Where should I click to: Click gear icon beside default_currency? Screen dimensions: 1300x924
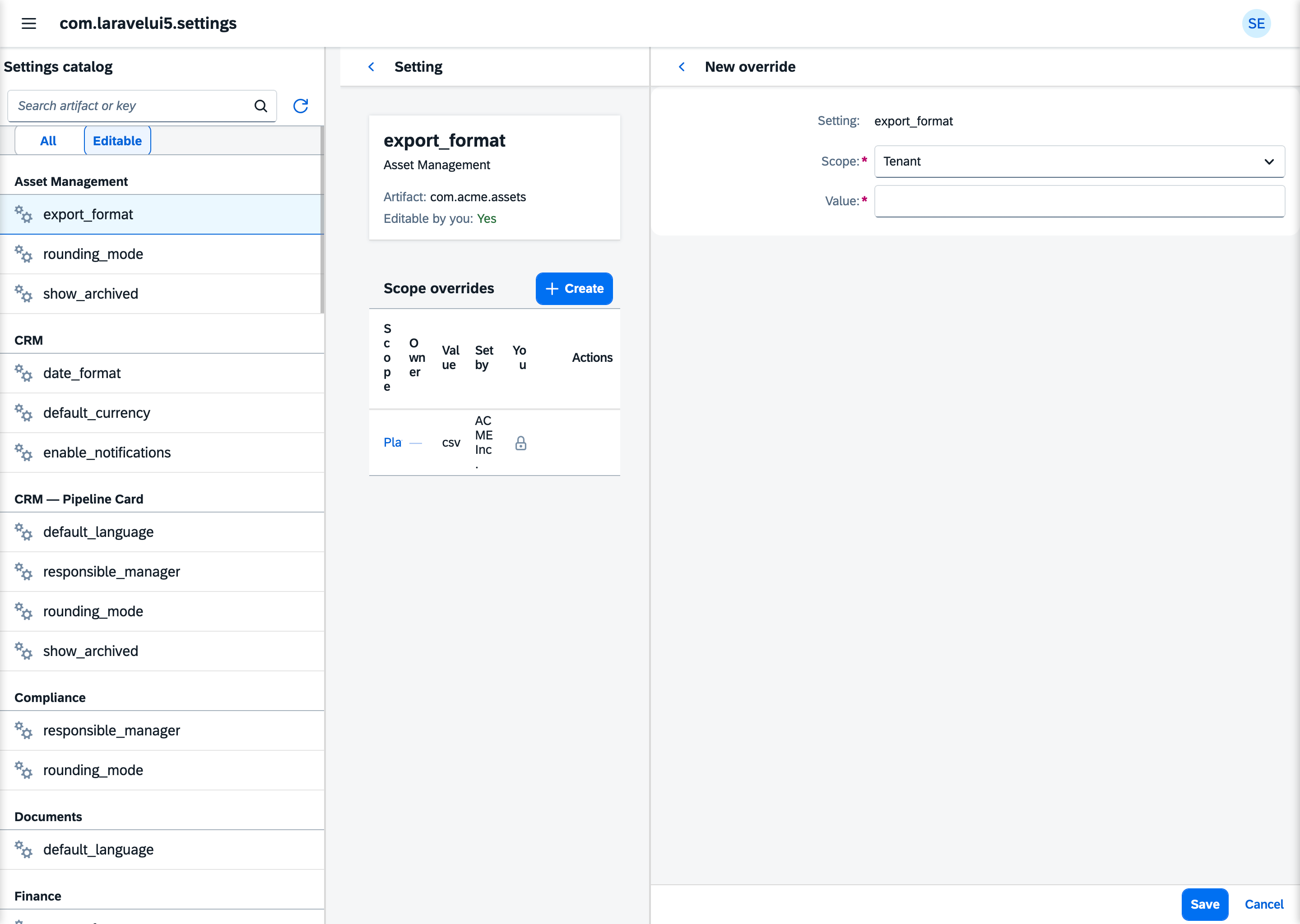tap(23, 413)
